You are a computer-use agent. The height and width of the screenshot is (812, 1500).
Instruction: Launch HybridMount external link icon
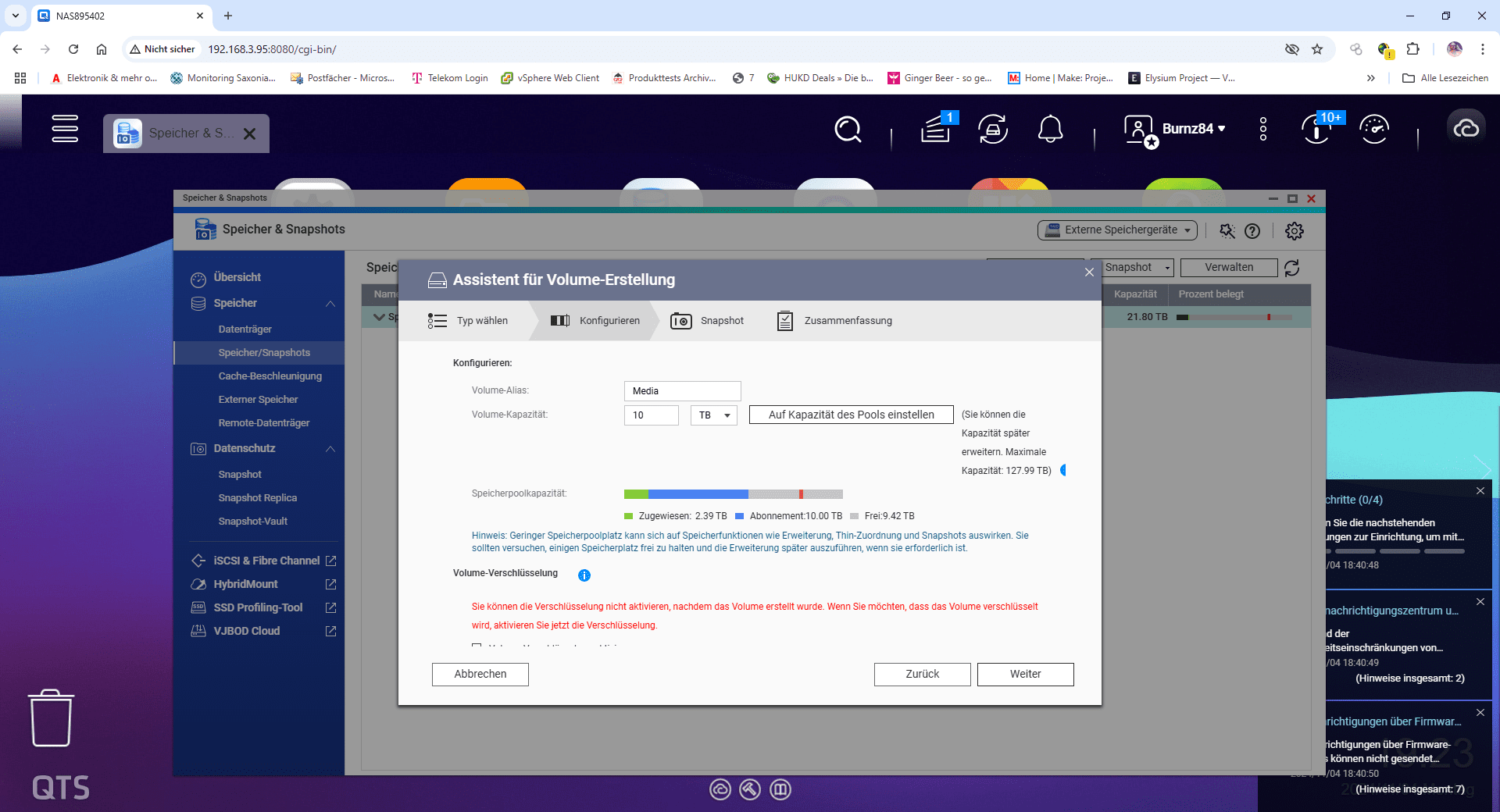tap(330, 584)
